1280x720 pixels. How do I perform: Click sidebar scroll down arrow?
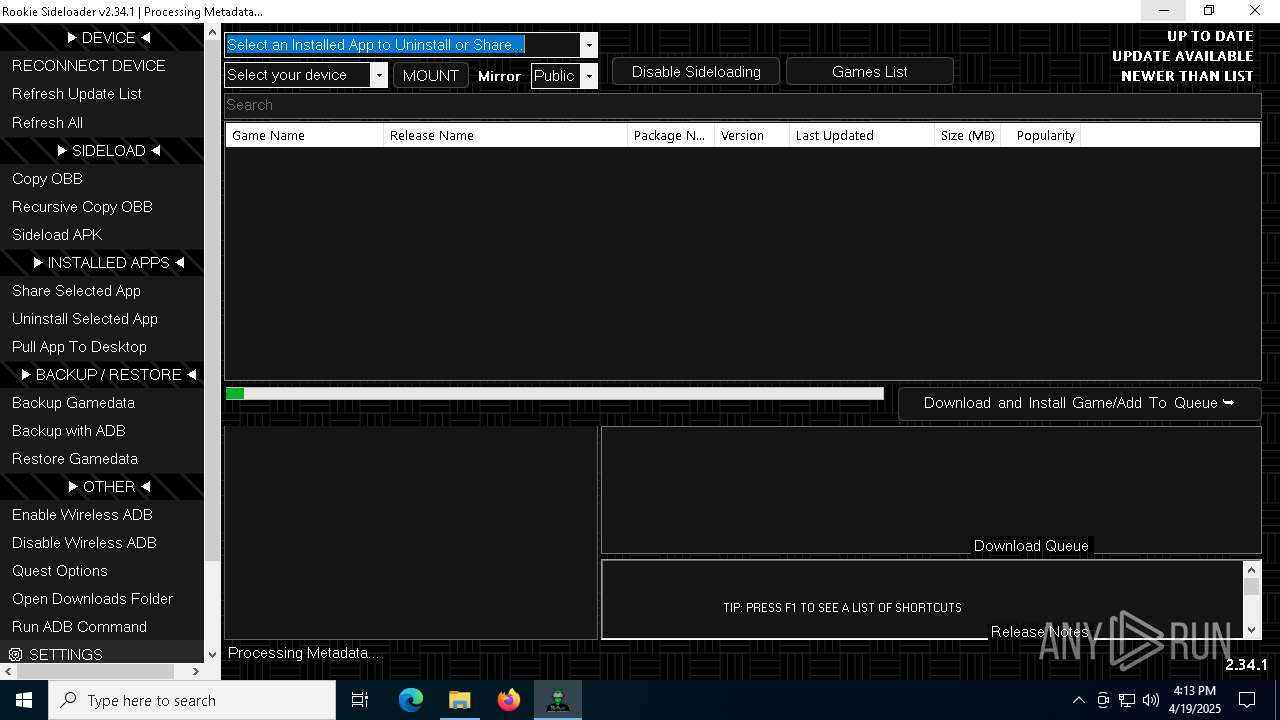click(x=211, y=655)
